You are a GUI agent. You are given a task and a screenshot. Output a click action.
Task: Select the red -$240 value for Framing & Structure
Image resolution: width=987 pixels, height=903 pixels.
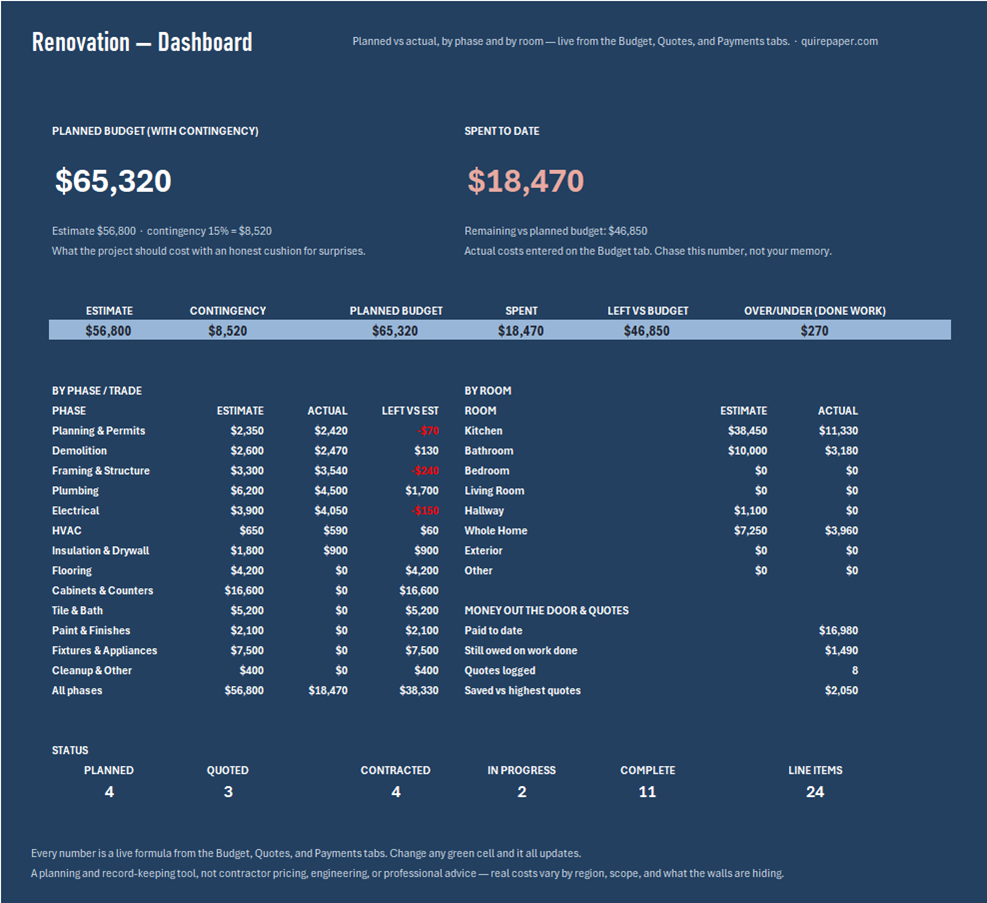pyautogui.click(x=425, y=471)
